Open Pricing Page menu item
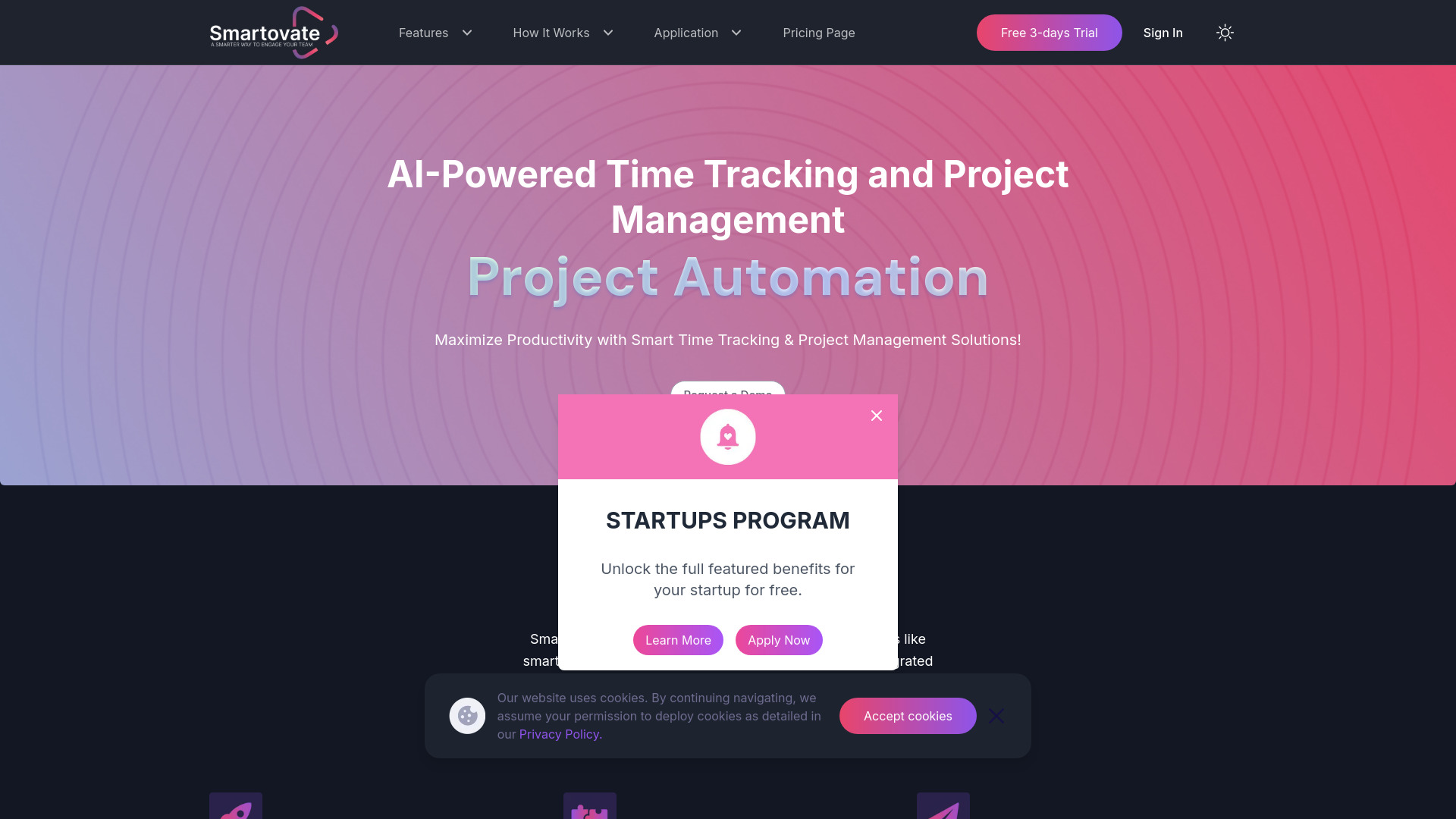This screenshot has width=1456, height=819. tap(818, 32)
